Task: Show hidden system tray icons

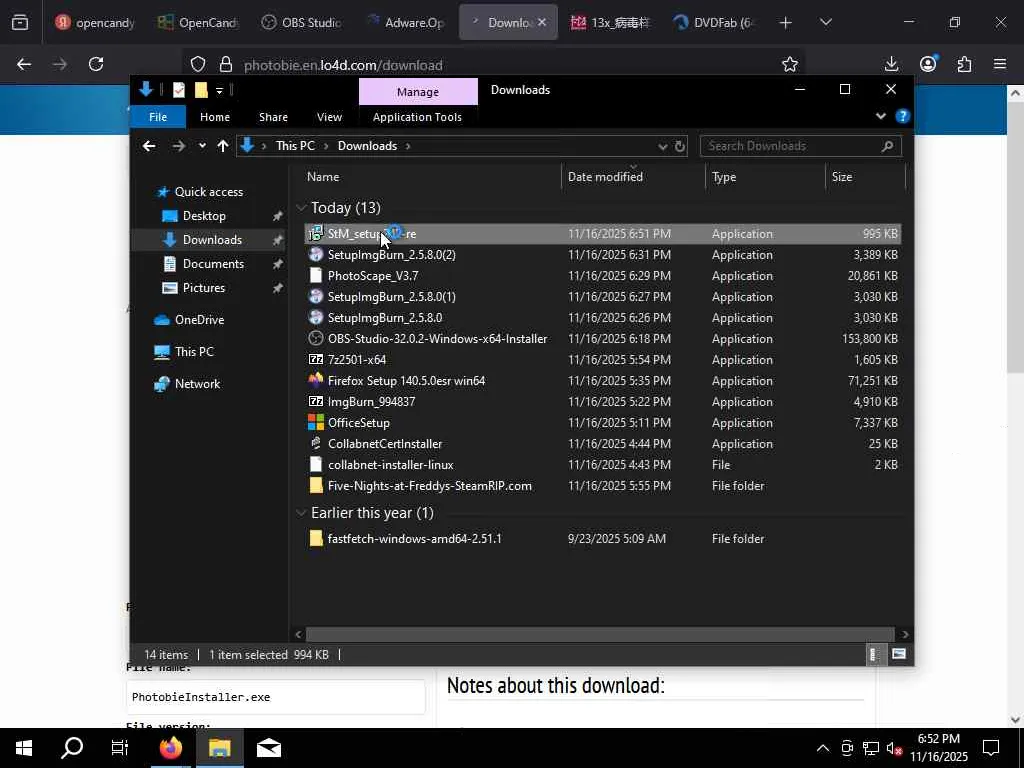Action: click(823, 748)
